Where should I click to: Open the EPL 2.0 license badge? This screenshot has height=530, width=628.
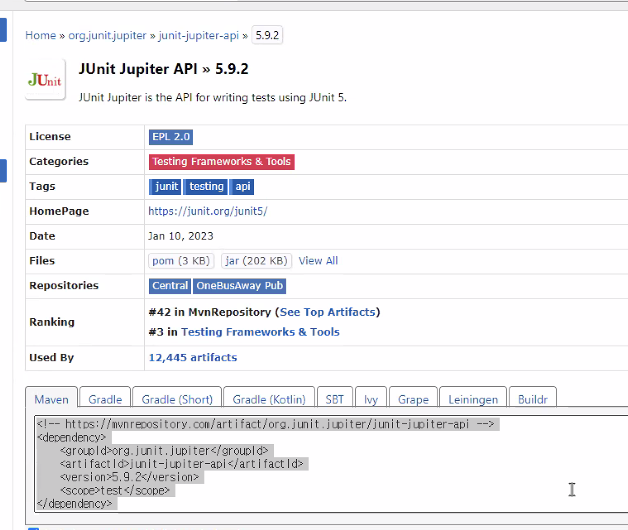pos(171,137)
